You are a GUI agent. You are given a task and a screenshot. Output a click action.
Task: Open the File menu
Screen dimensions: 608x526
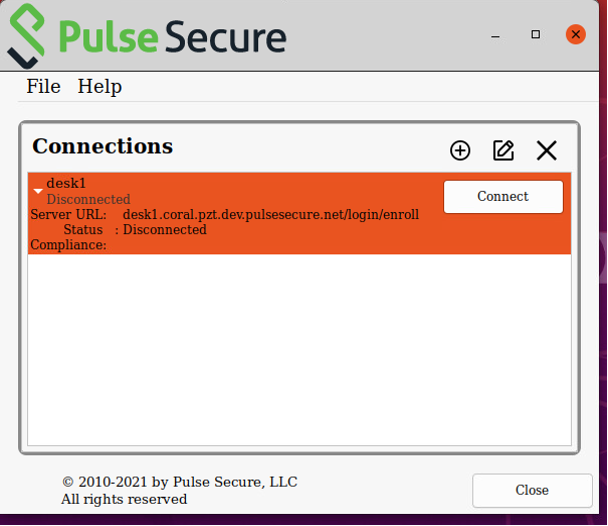pos(43,86)
